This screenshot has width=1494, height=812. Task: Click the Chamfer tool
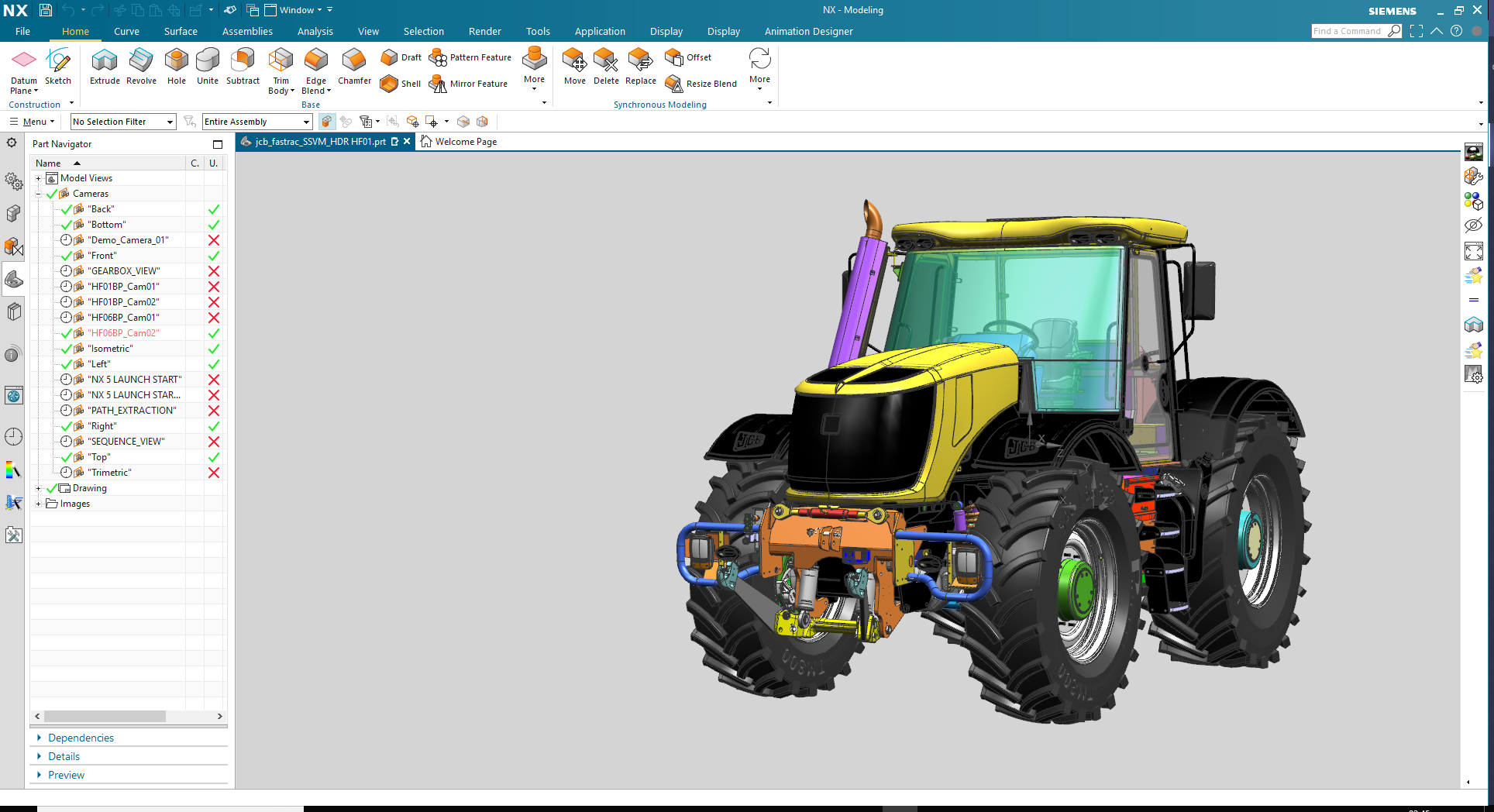(x=354, y=66)
